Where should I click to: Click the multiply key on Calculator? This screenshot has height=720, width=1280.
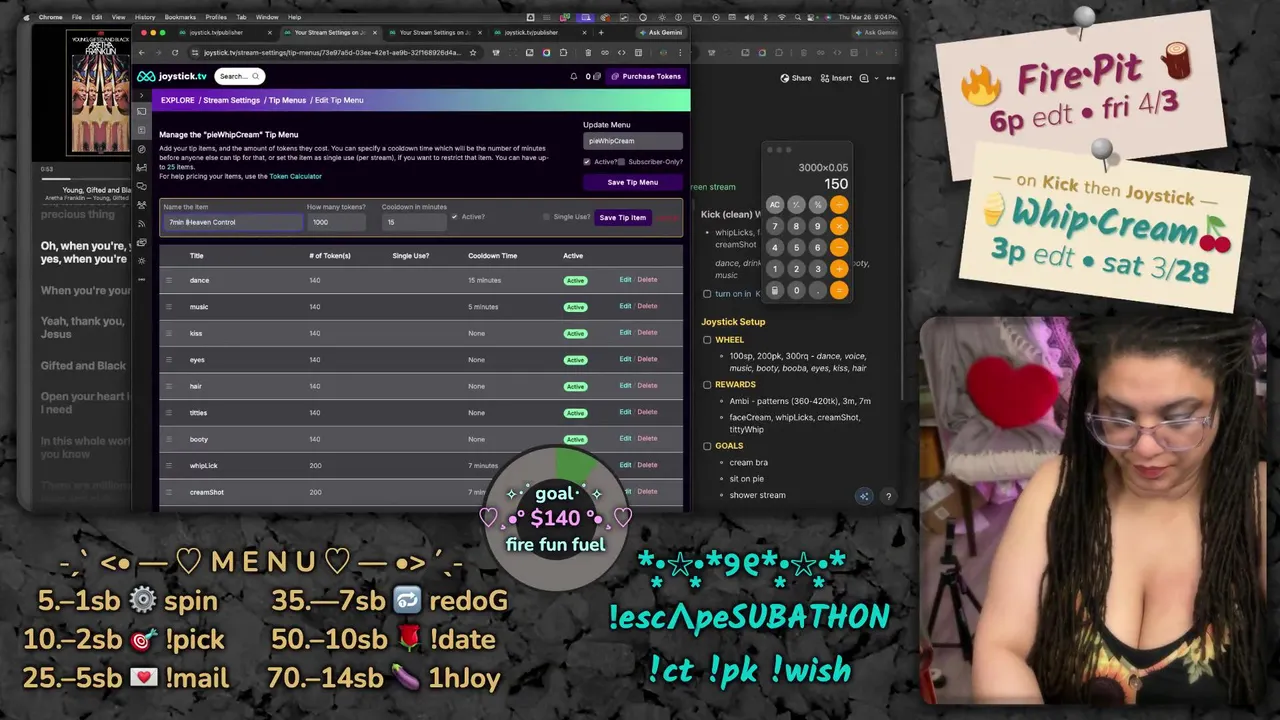pyautogui.click(x=839, y=226)
